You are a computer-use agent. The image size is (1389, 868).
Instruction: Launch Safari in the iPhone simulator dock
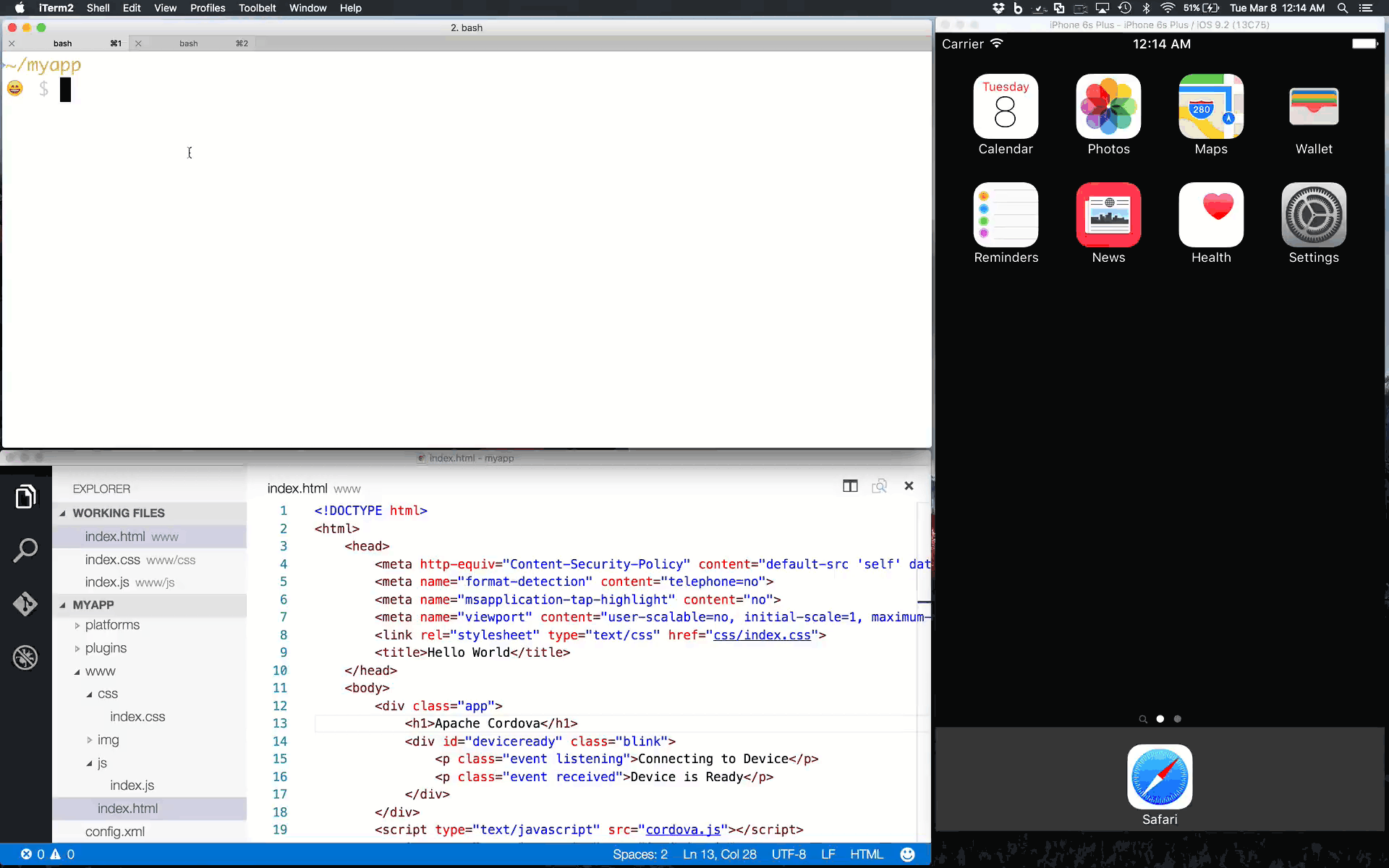[1160, 777]
